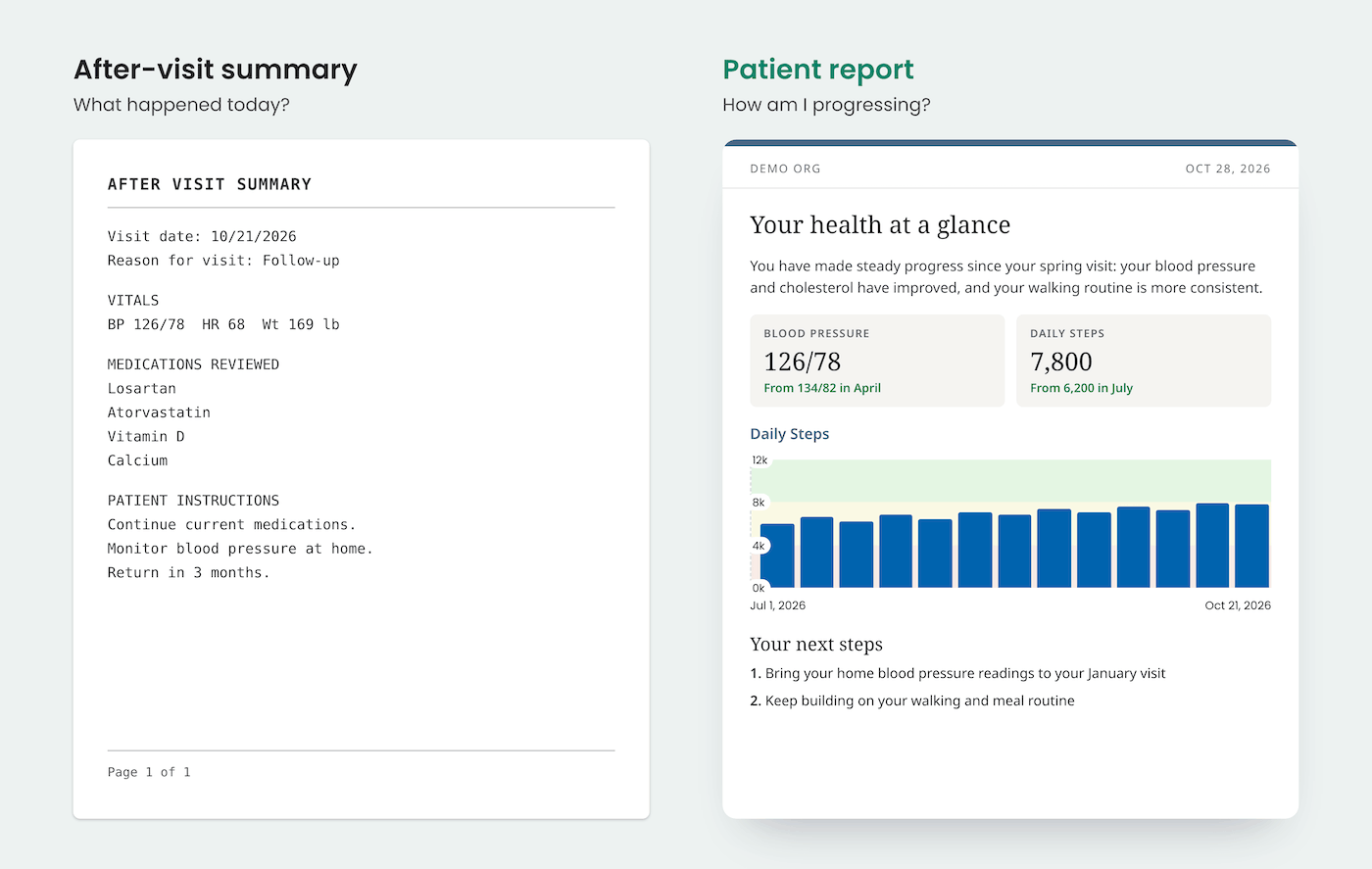Click the '4k' y-axis label
This screenshot has height=869, width=1372.
pos(759,546)
